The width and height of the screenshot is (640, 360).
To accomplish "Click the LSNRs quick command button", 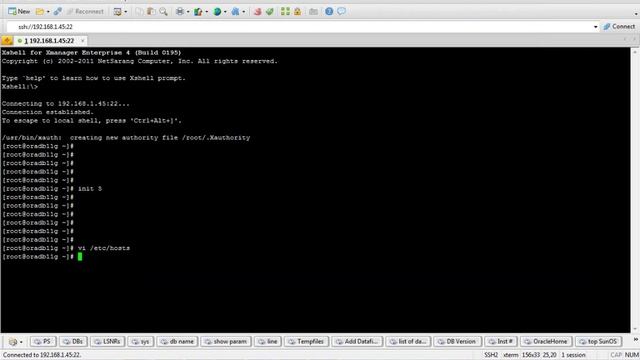I will [x=107, y=342].
